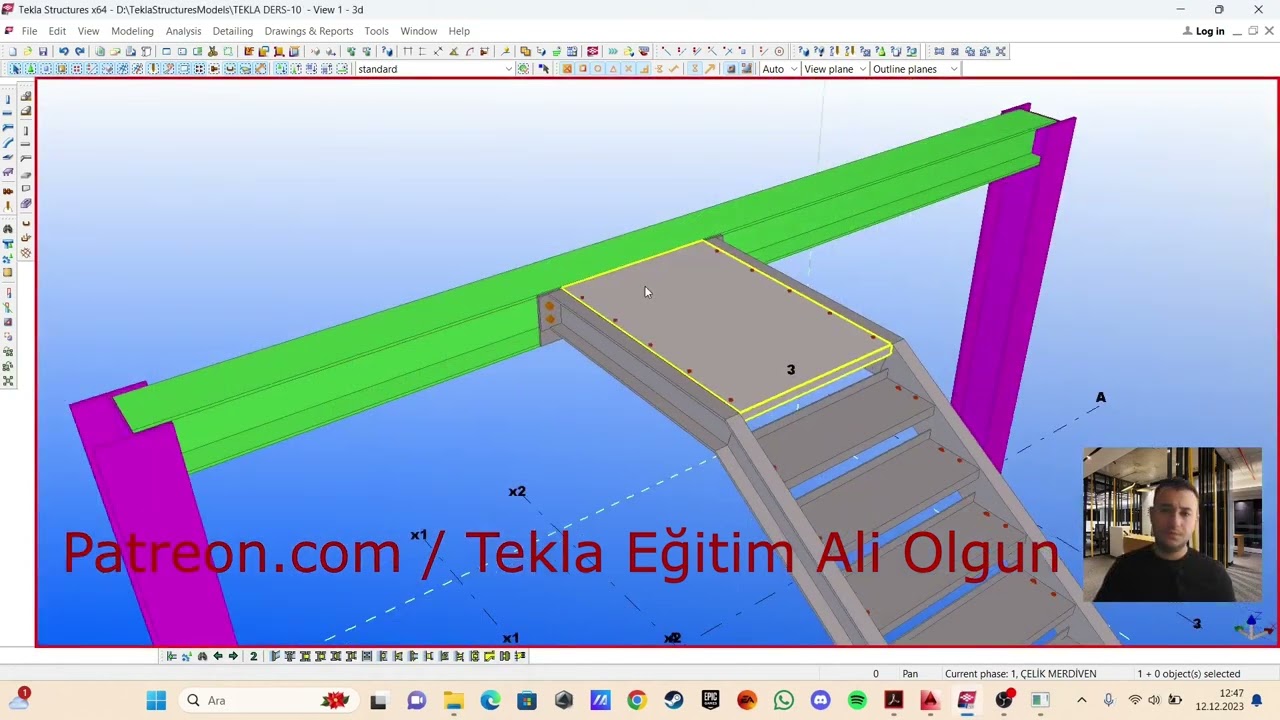The width and height of the screenshot is (1280, 720).
Task: Click the first Inquire question-mark icon
Action: (803, 51)
